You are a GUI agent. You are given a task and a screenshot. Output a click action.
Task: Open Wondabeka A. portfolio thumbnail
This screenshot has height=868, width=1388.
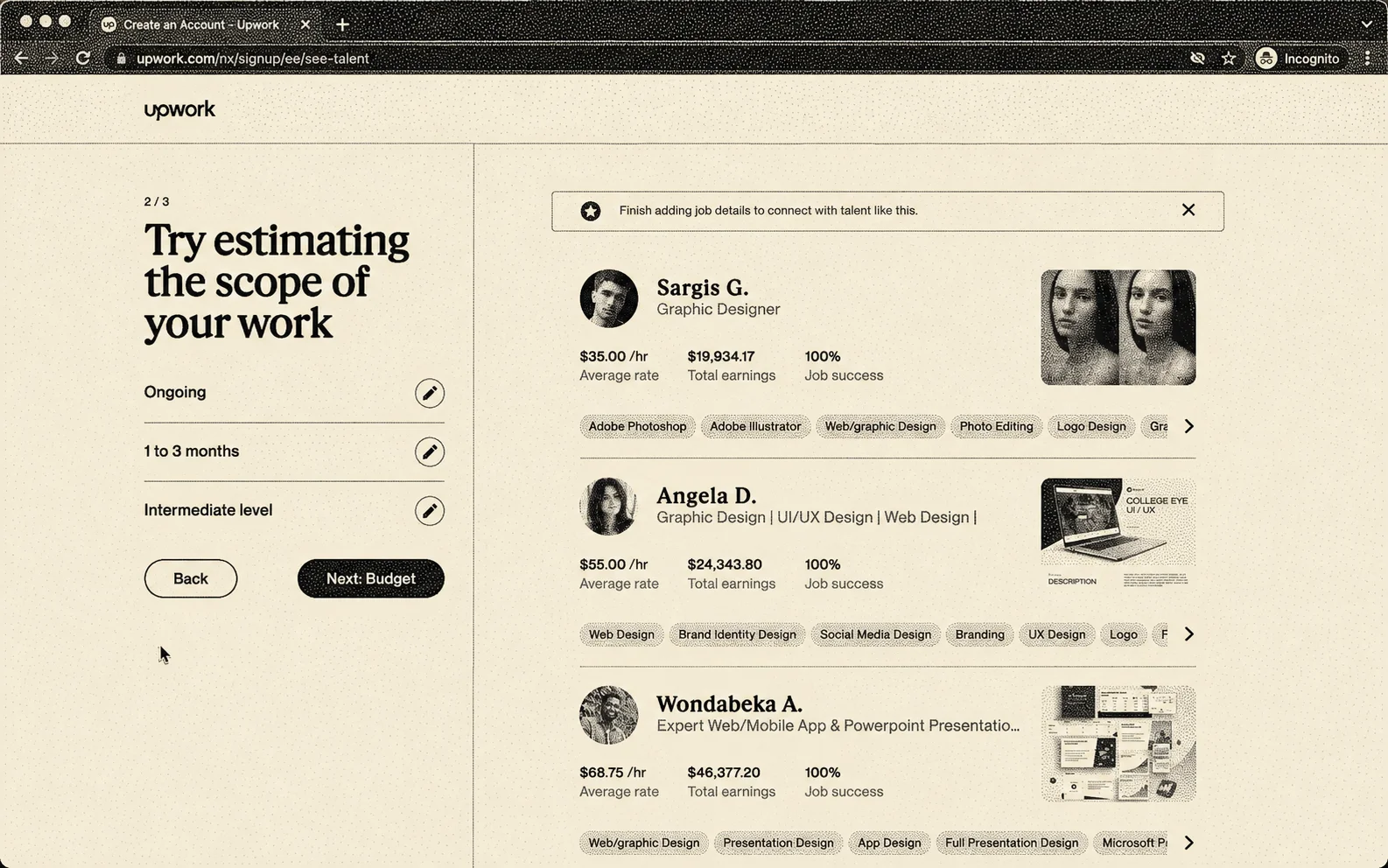coord(1118,744)
